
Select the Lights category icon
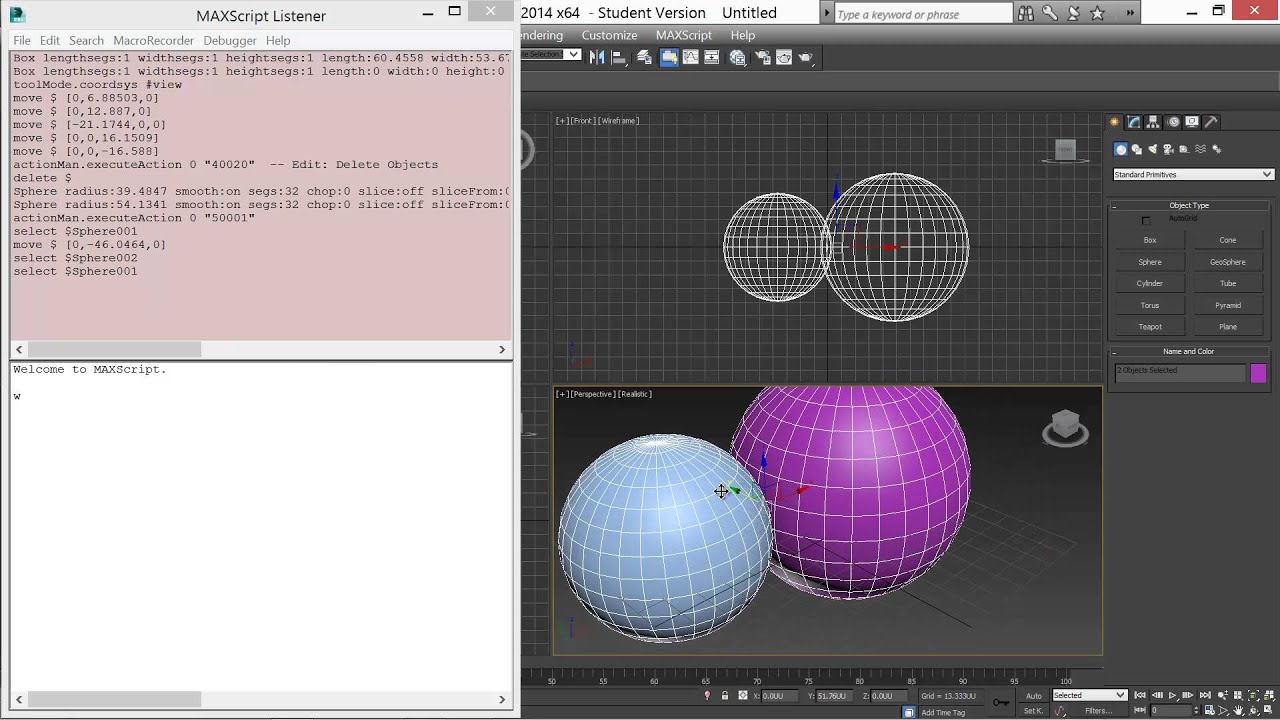tap(1153, 149)
